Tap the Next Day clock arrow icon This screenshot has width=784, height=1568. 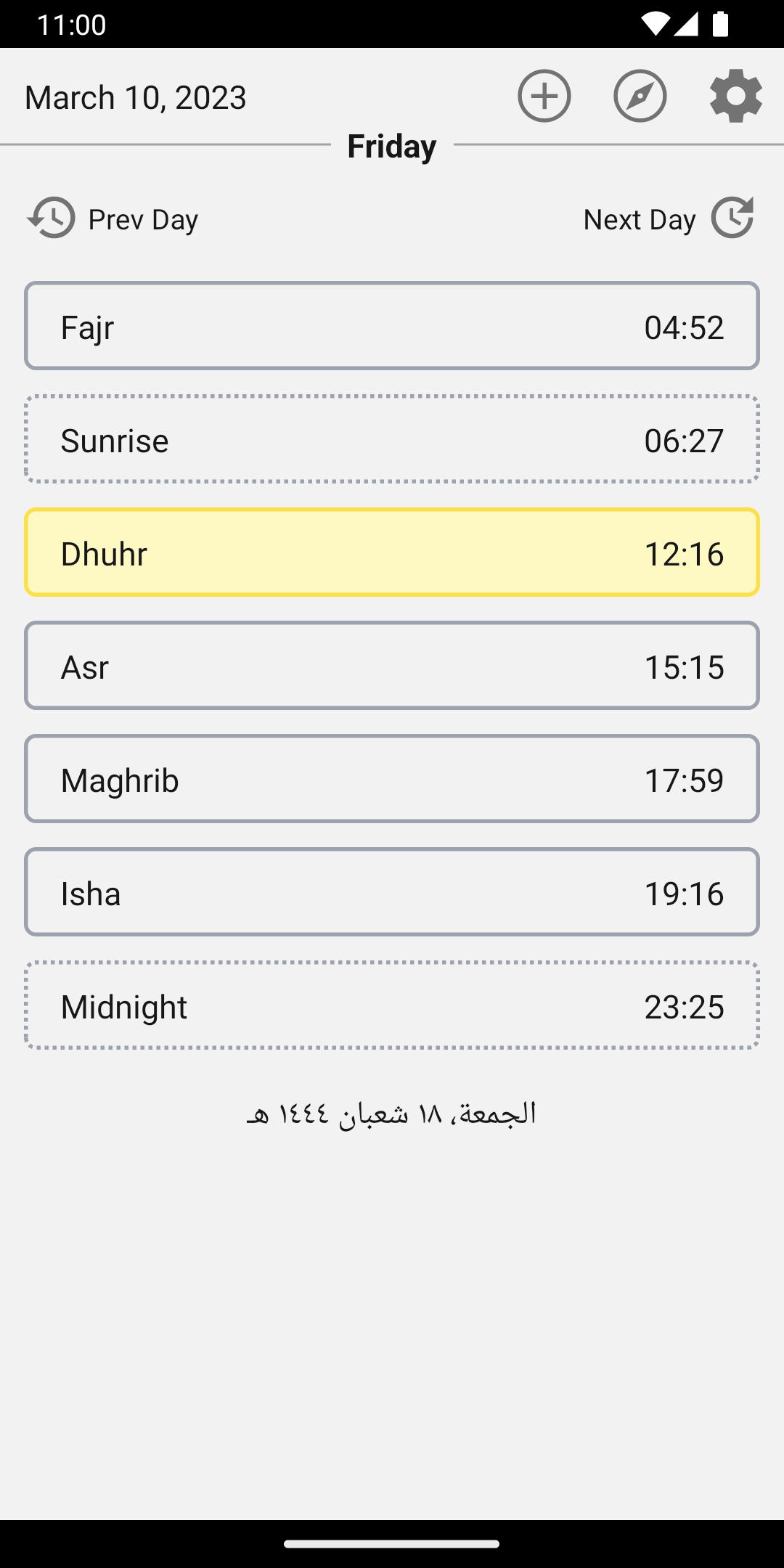click(x=732, y=218)
